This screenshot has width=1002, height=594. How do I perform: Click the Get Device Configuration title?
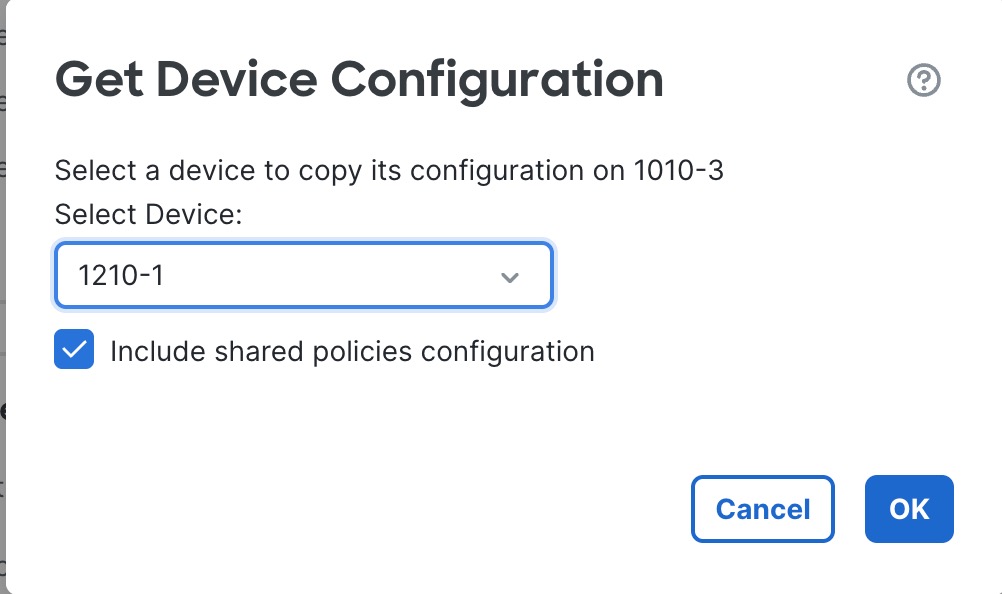358,80
